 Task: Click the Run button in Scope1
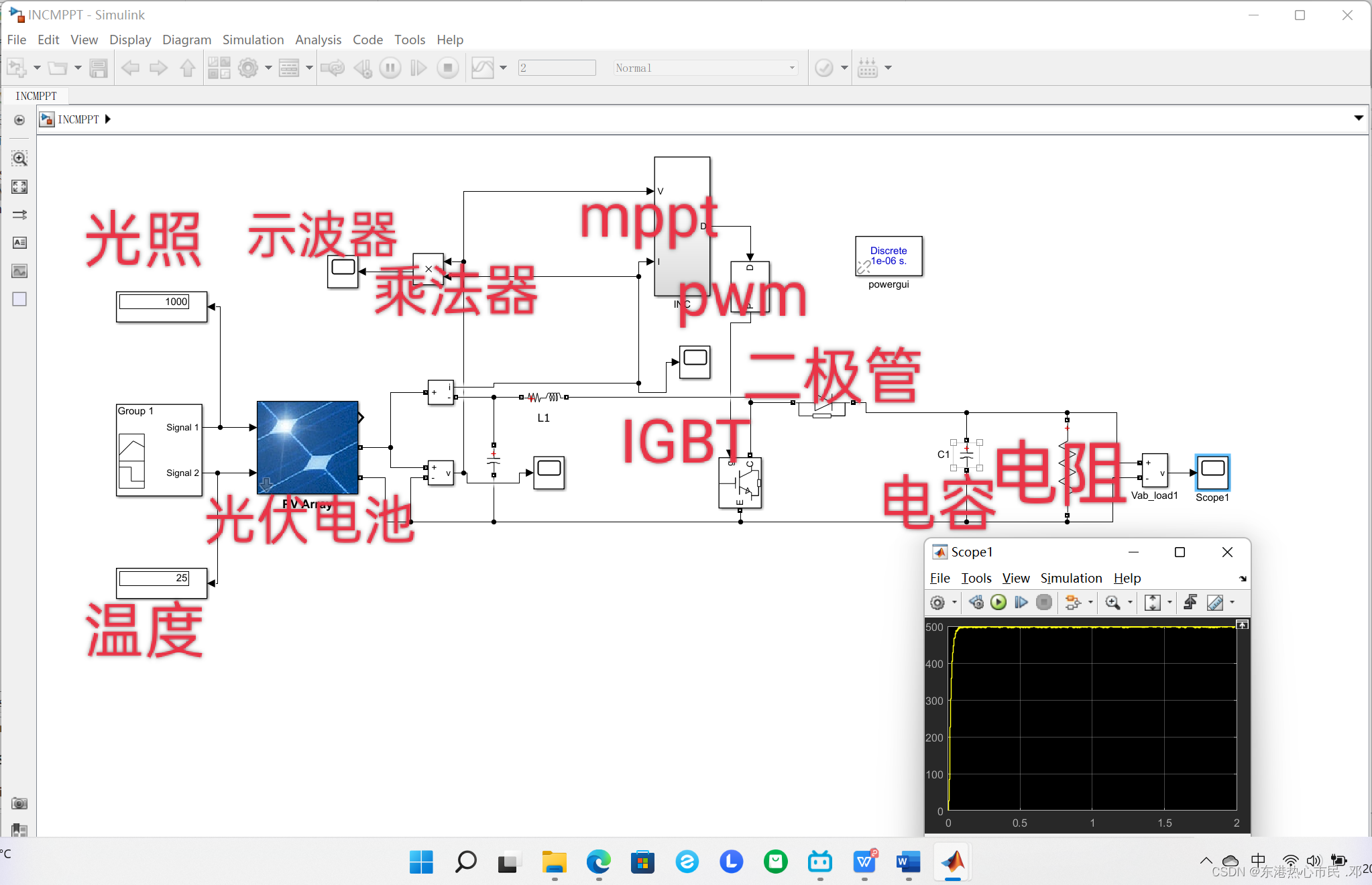click(998, 603)
